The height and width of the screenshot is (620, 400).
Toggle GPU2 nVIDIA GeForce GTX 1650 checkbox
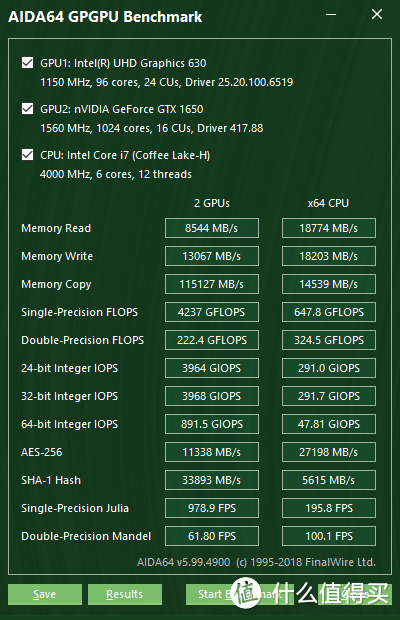tap(27, 108)
